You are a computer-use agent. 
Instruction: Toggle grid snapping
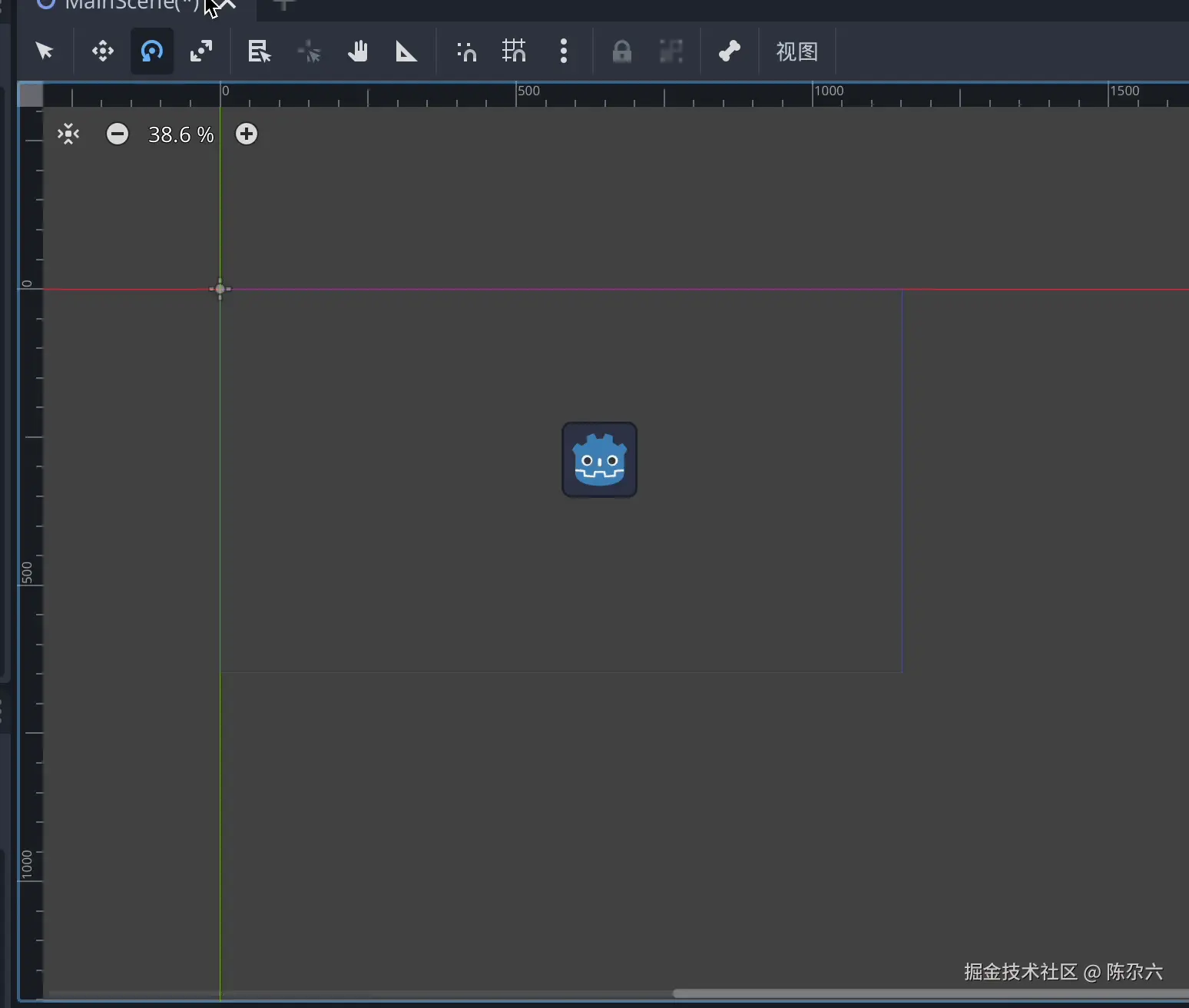click(515, 51)
